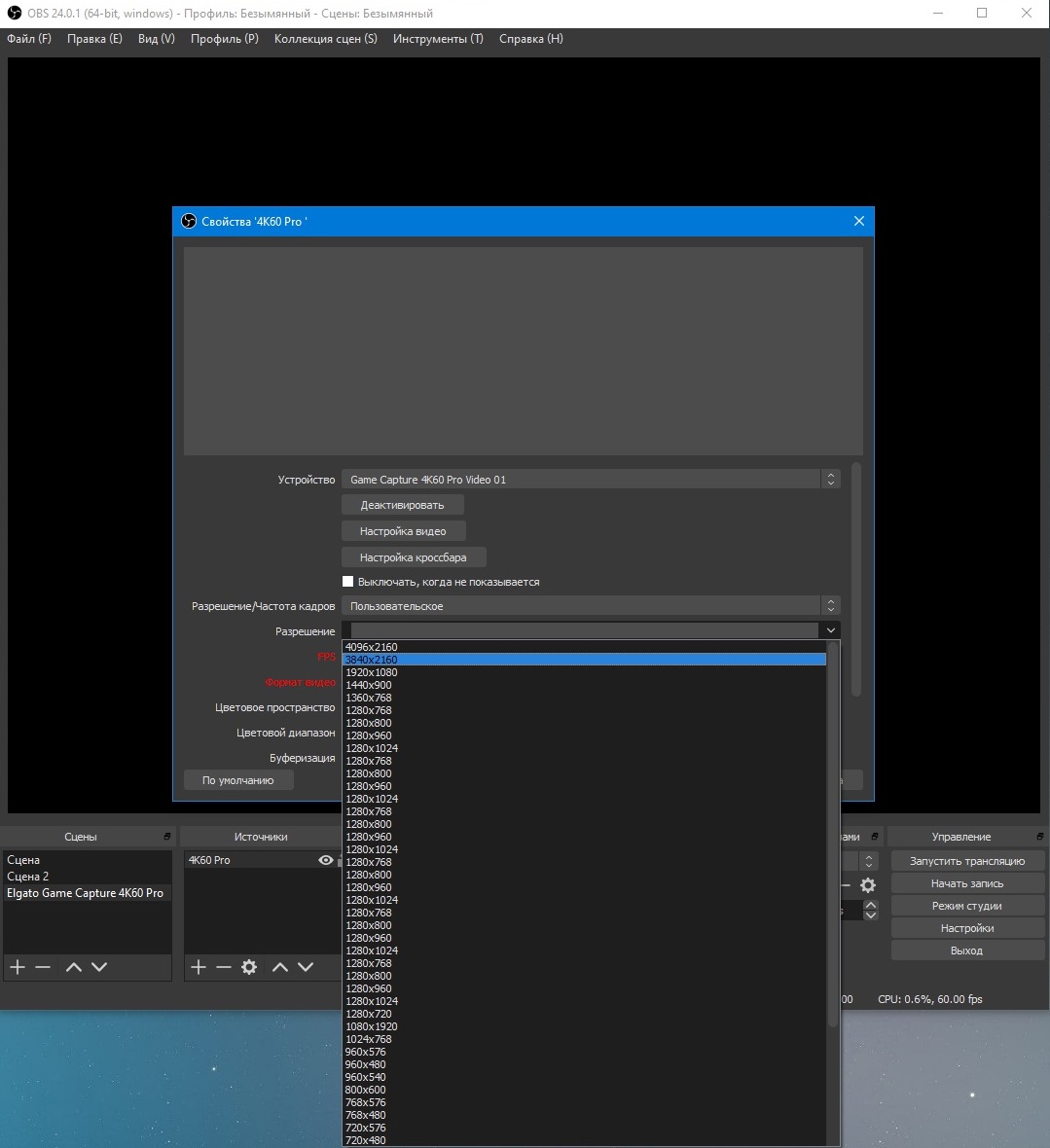Open the Вид (V) menu
This screenshot has height=1148, width=1050.
coord(157,39)
